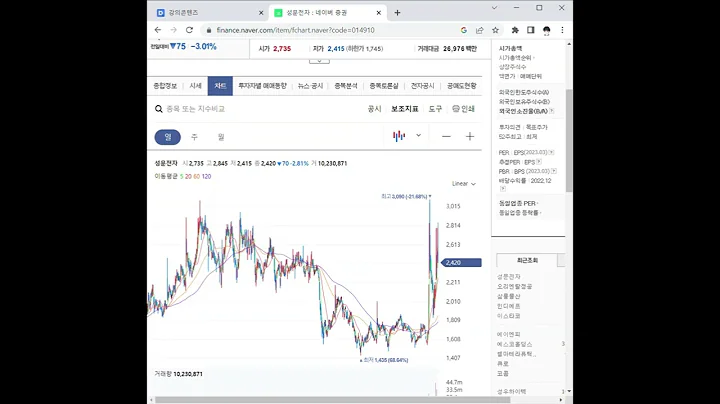Select the 주 weekly period
Viewport: 720px width, 404px height.
[194, 137]
